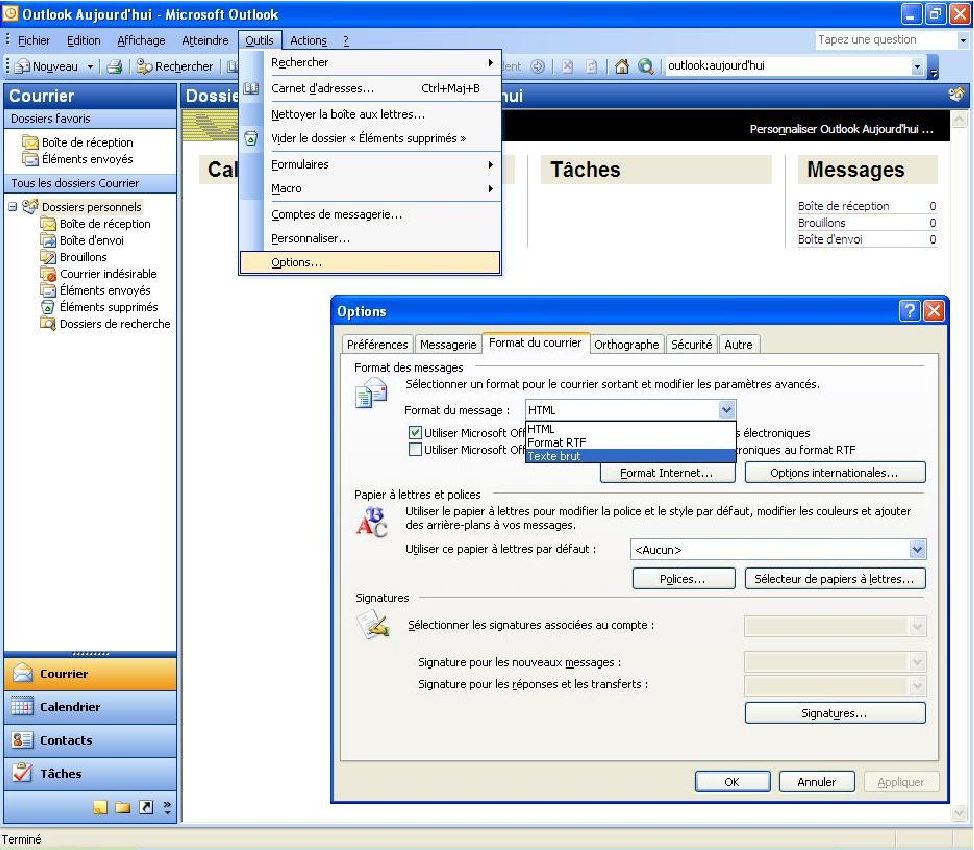Image resolution: width=974 pixels, height=850 pixels.
Task: Click the forward arrow navigation icon
Action: pyautogui.click(x=538, y=66)
